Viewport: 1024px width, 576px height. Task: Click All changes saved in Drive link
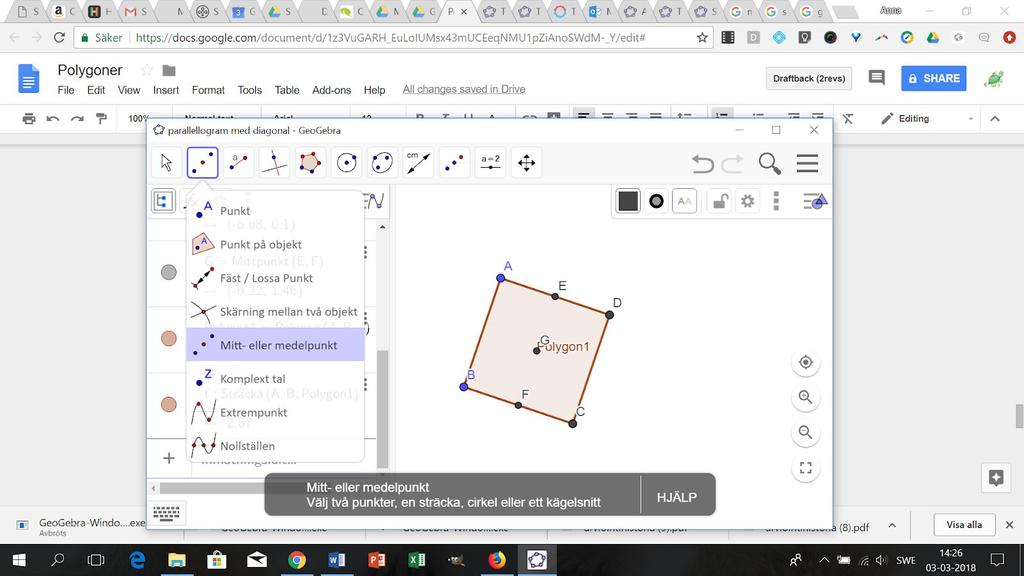pos(464,89)
